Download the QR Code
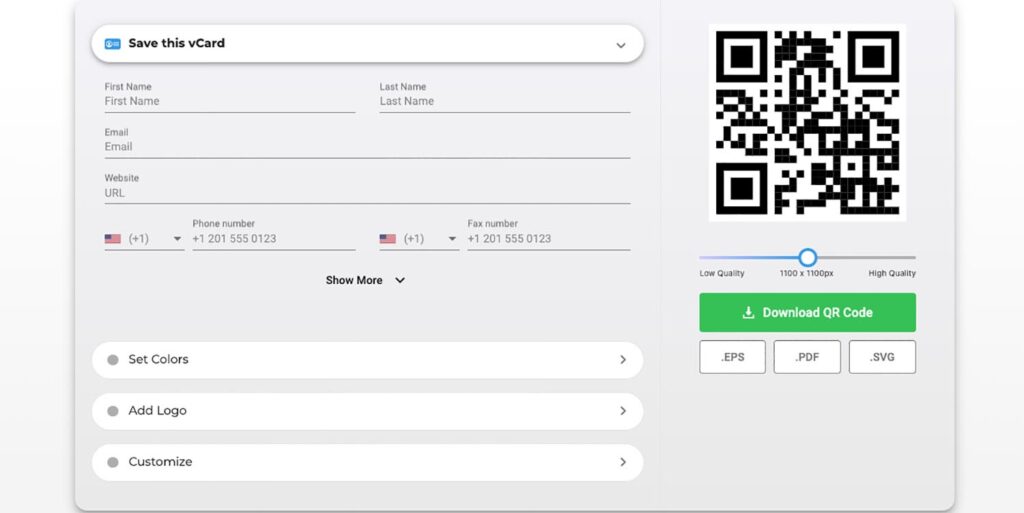1024x513 pixels. [807, 313]
